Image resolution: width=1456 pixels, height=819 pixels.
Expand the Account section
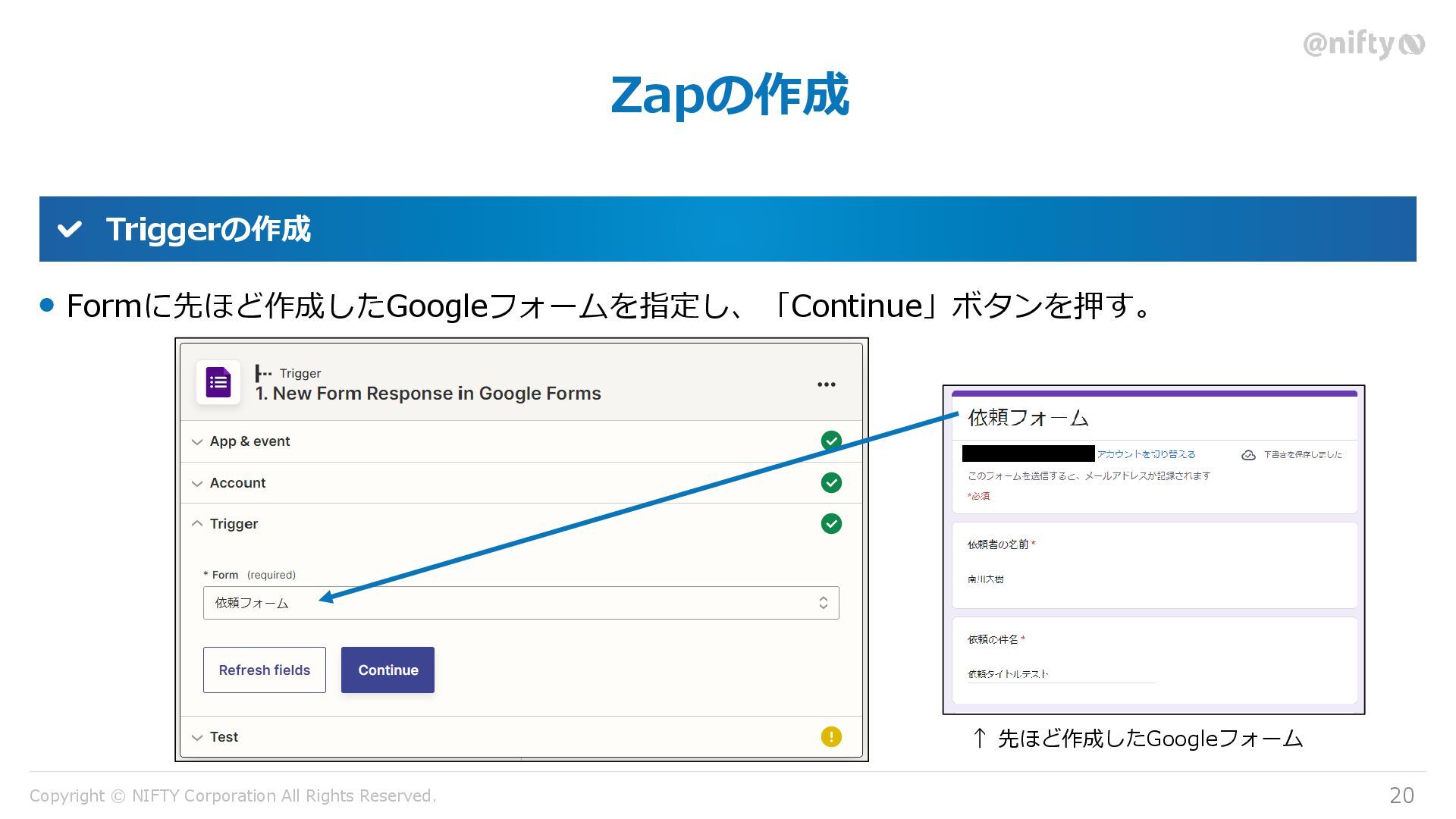237,483
